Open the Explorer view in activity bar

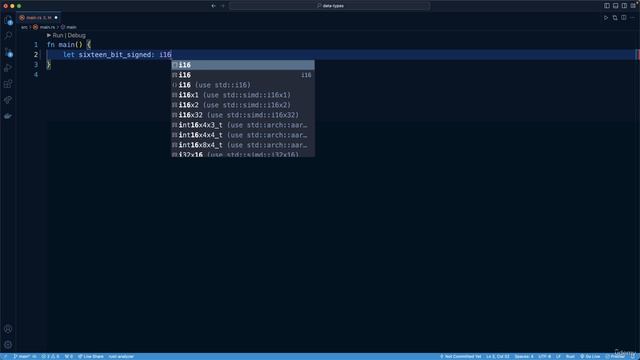click(8, 20)
